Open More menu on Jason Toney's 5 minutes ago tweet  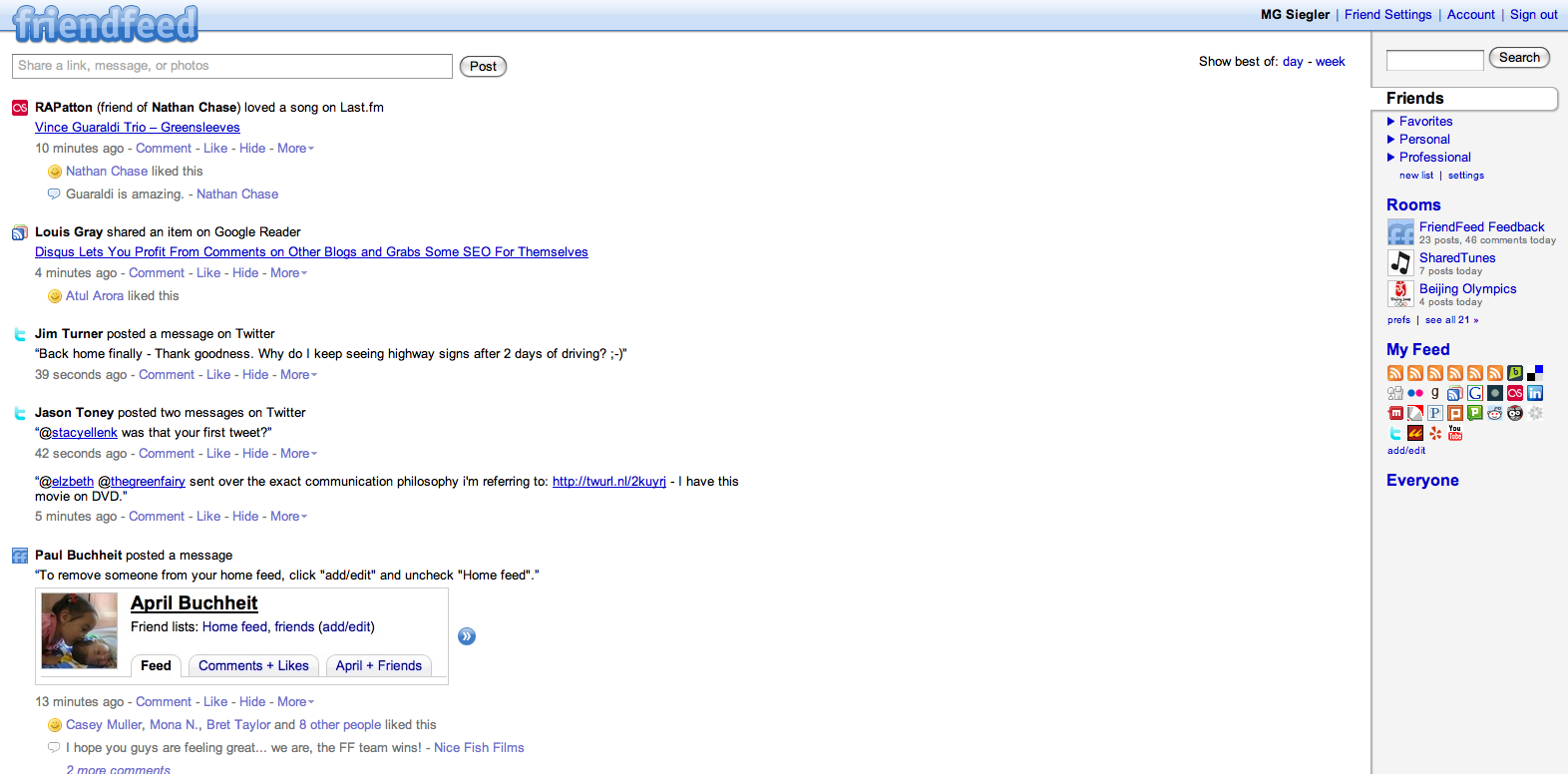click(288, 516)
